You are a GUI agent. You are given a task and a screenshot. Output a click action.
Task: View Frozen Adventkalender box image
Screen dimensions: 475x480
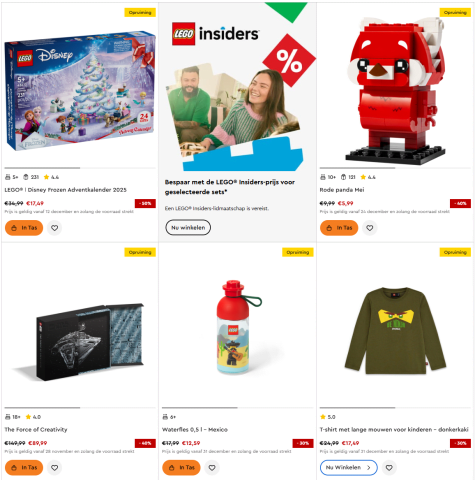tap(80, 91)
